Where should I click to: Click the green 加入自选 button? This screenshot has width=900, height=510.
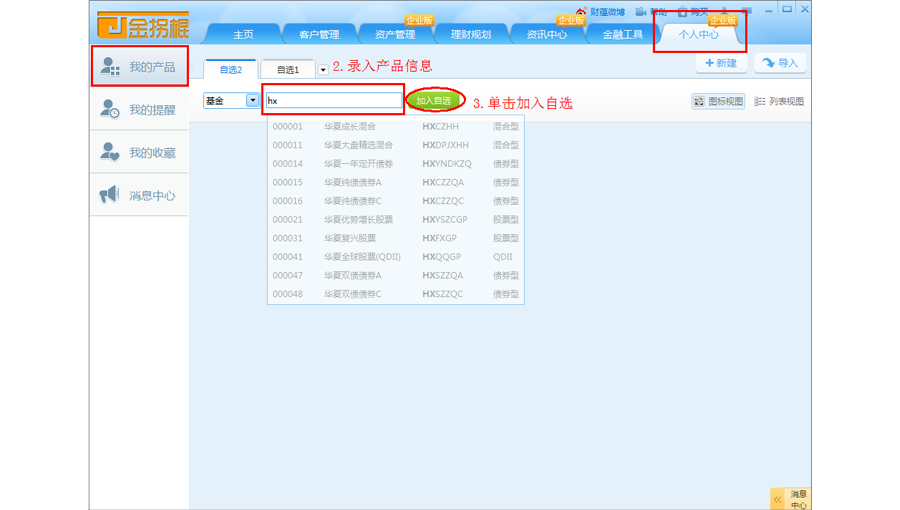[x=434, y=101]
